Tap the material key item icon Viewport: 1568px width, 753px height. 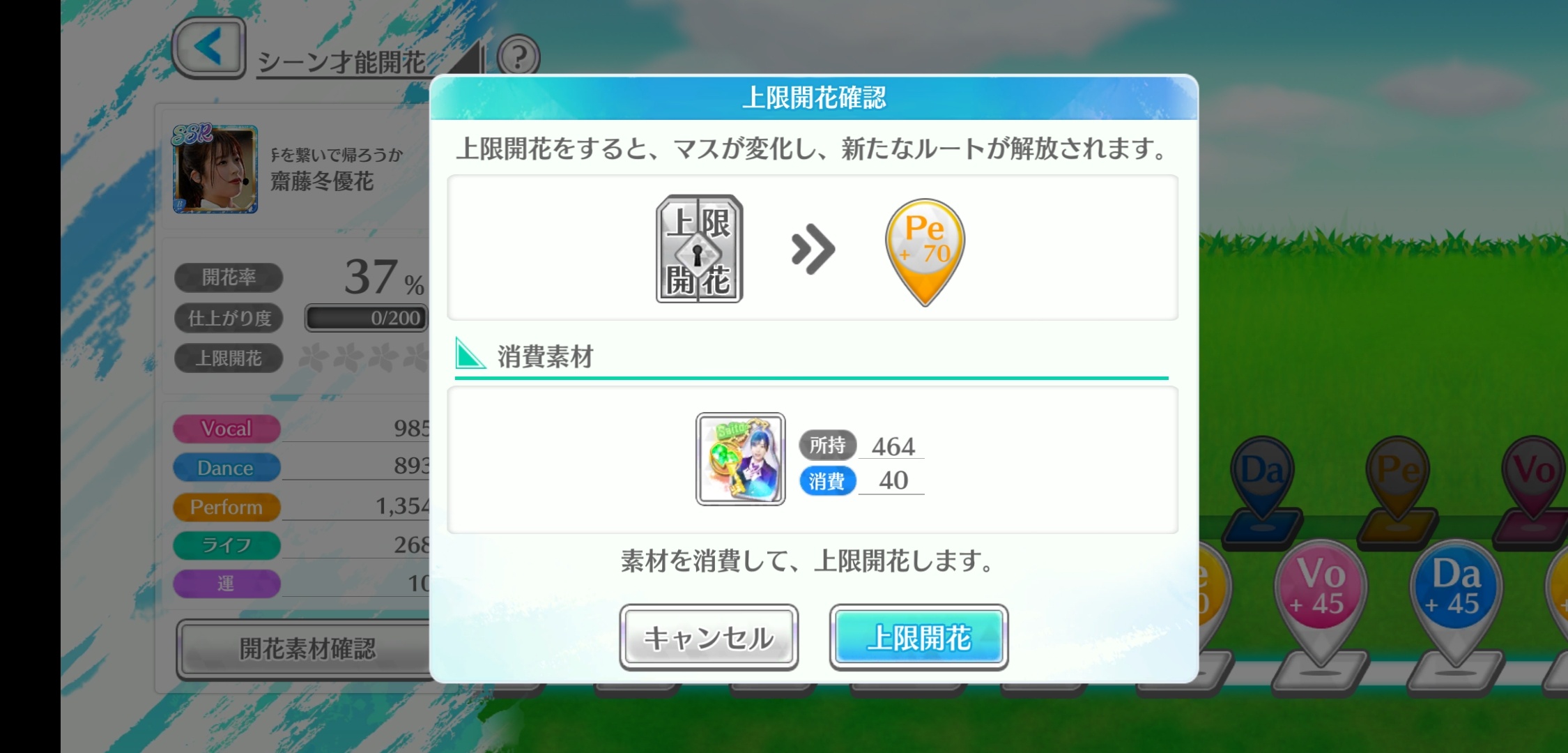[740, 459]
